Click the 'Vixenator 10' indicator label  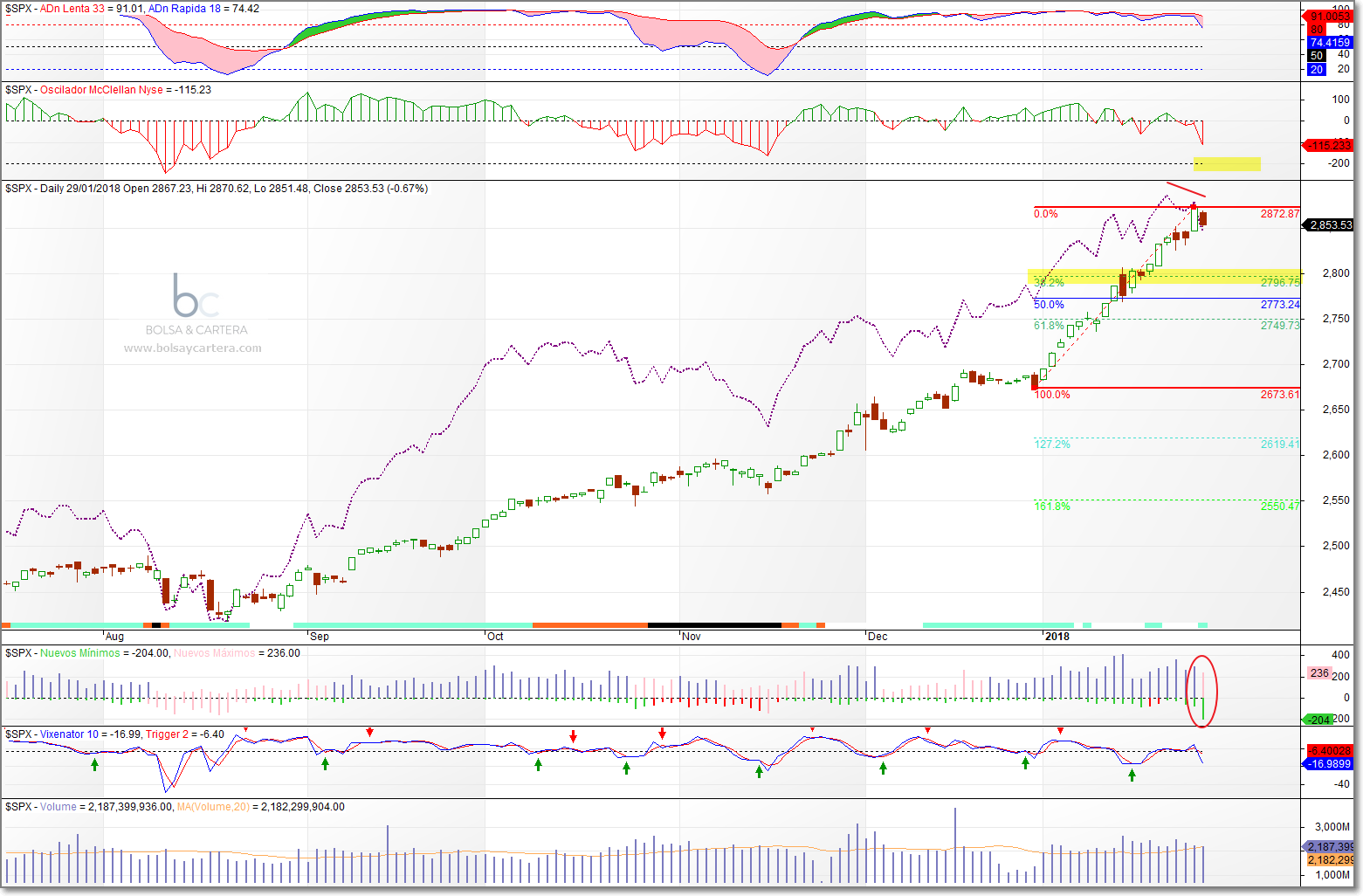pyautogui.click(x=69, y=734)
